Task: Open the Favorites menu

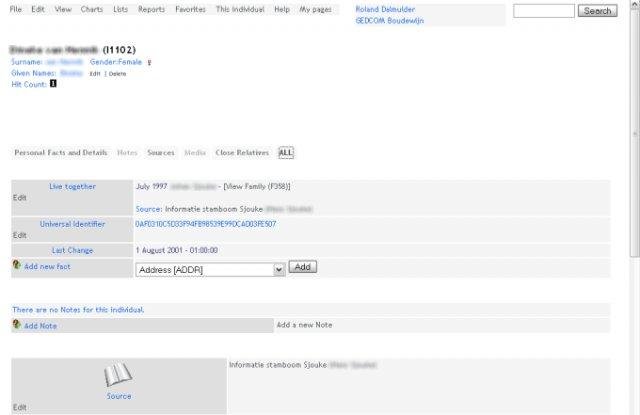Action: [190, 9]
